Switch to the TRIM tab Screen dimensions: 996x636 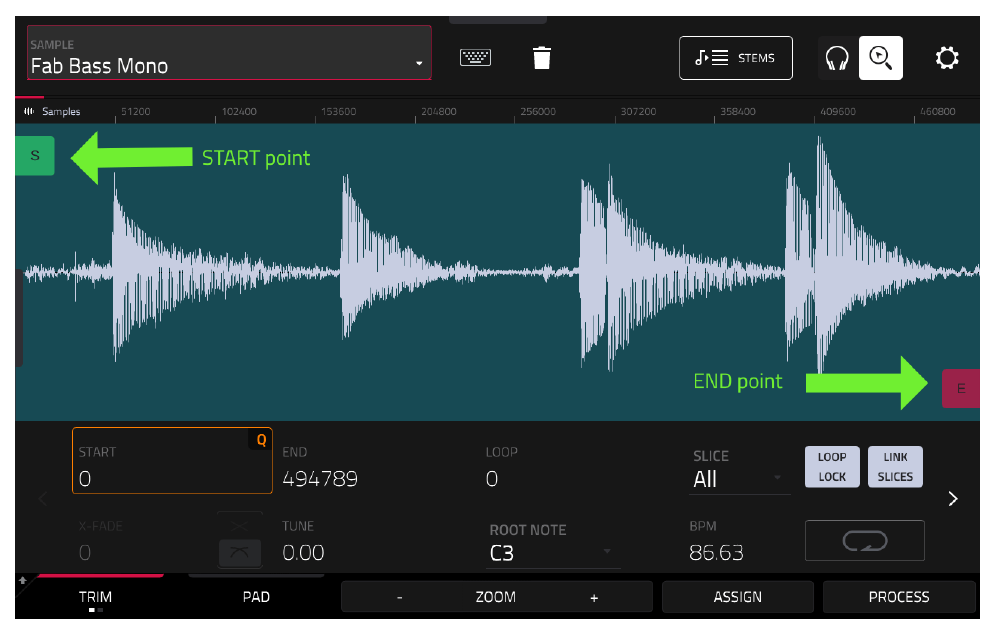click(x=95, y=597)
